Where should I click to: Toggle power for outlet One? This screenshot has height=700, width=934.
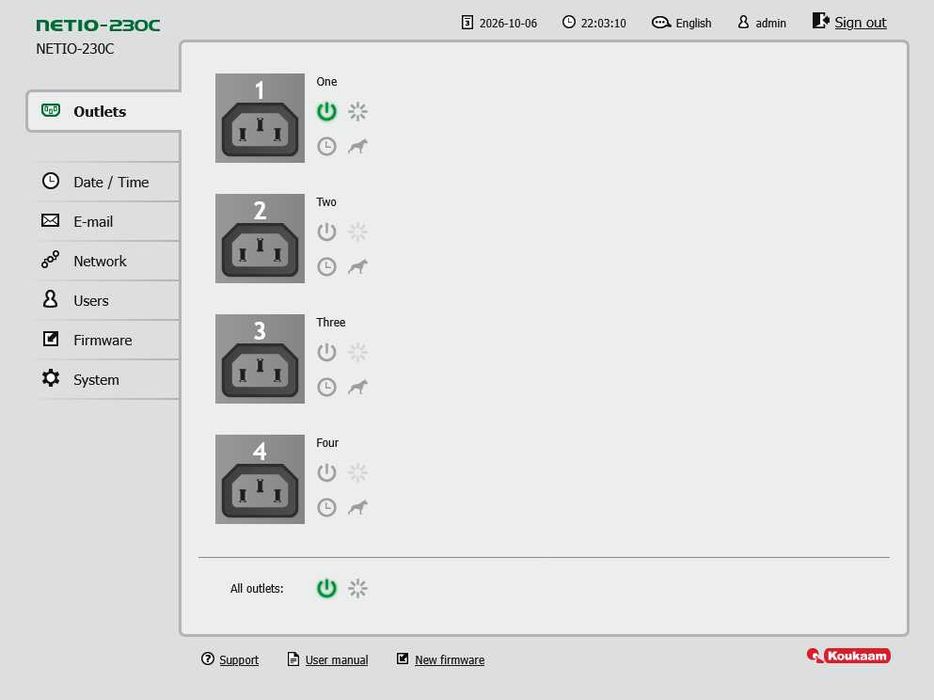tap(326, 111)
